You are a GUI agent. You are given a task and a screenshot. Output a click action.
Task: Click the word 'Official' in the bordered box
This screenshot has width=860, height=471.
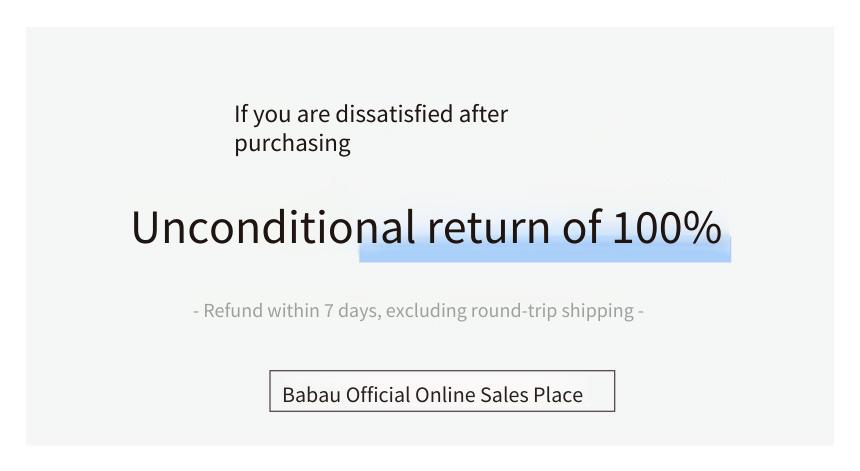click(x=378, y=395)
